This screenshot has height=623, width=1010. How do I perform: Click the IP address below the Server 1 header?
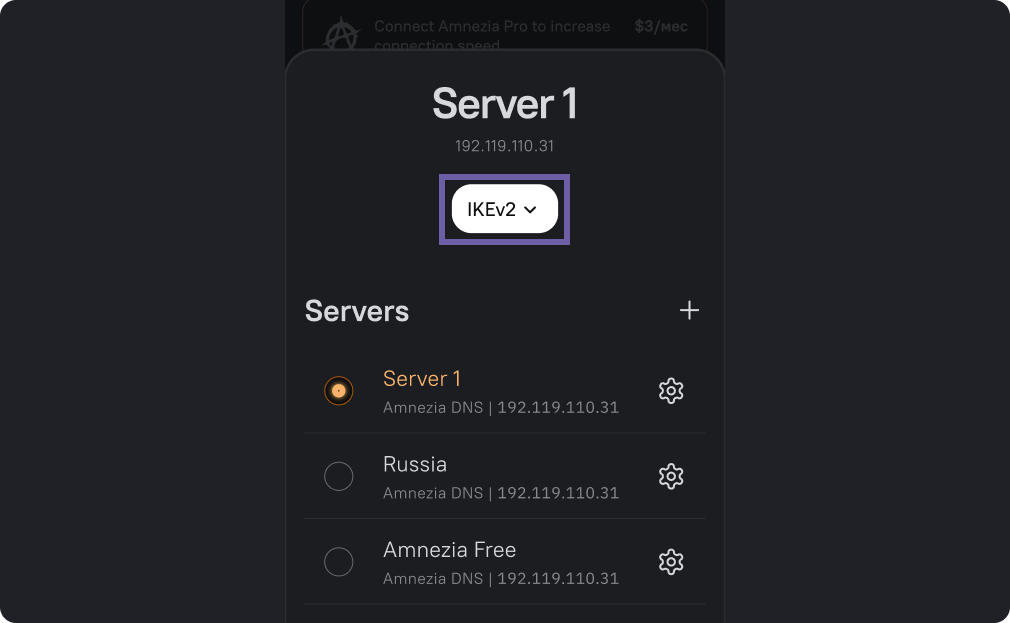click(x=504, y=146)
